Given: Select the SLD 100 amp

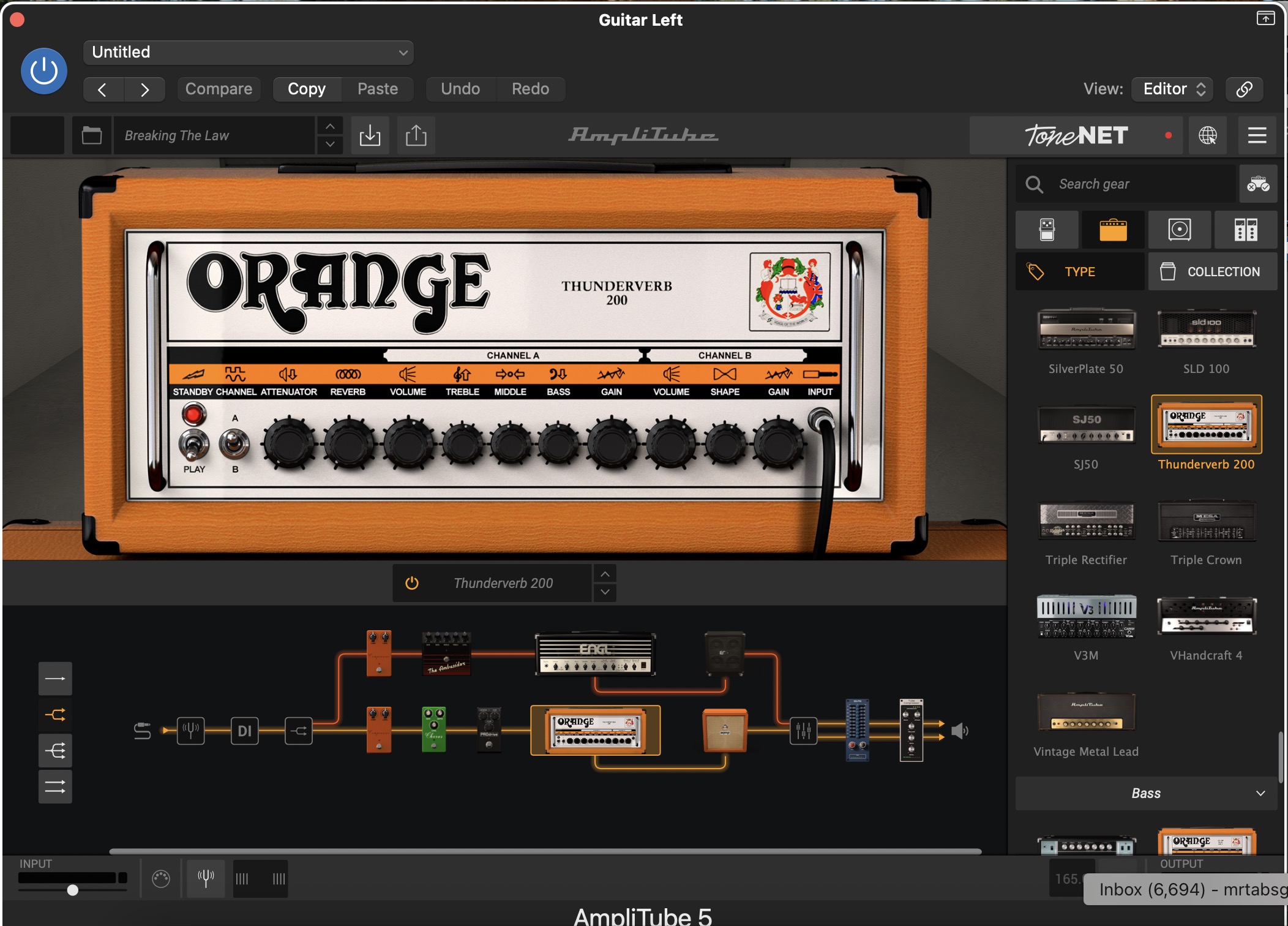Looking at the screenshot, I should coord(1207,341).
